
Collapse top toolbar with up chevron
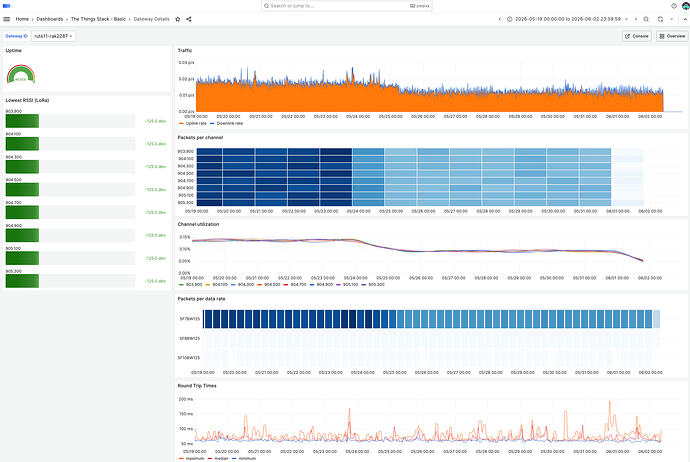tap(685, 19)
